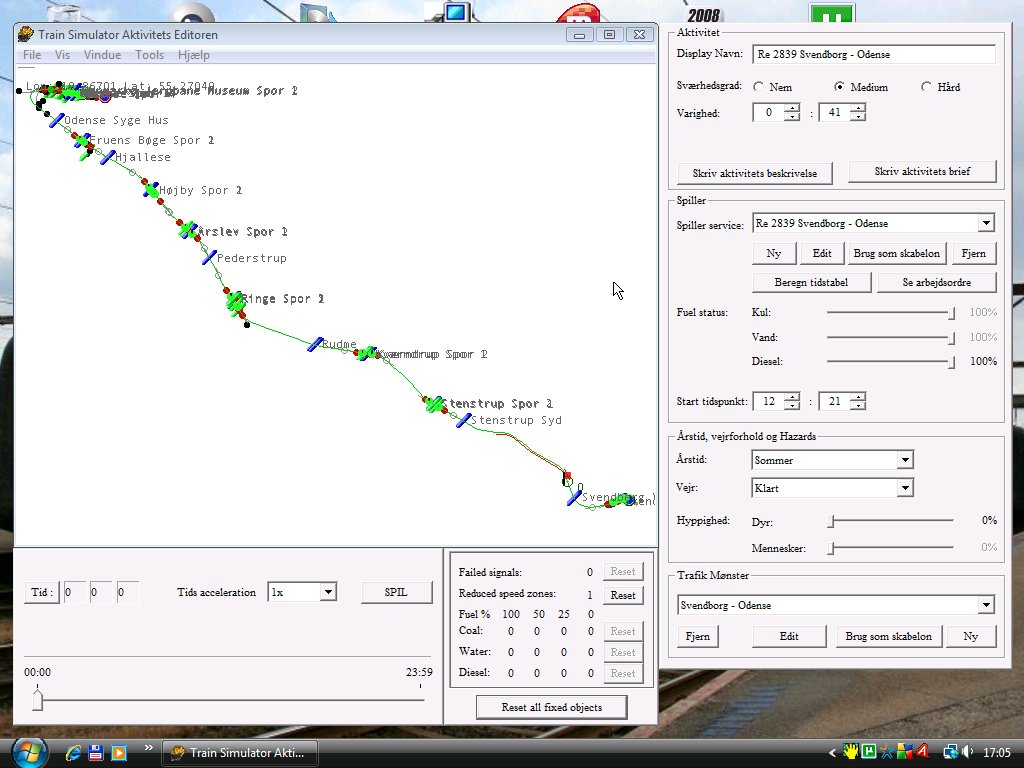Click the Pederstrup station marker on the map
1024x768 pixels.
[x=209, y=257]
